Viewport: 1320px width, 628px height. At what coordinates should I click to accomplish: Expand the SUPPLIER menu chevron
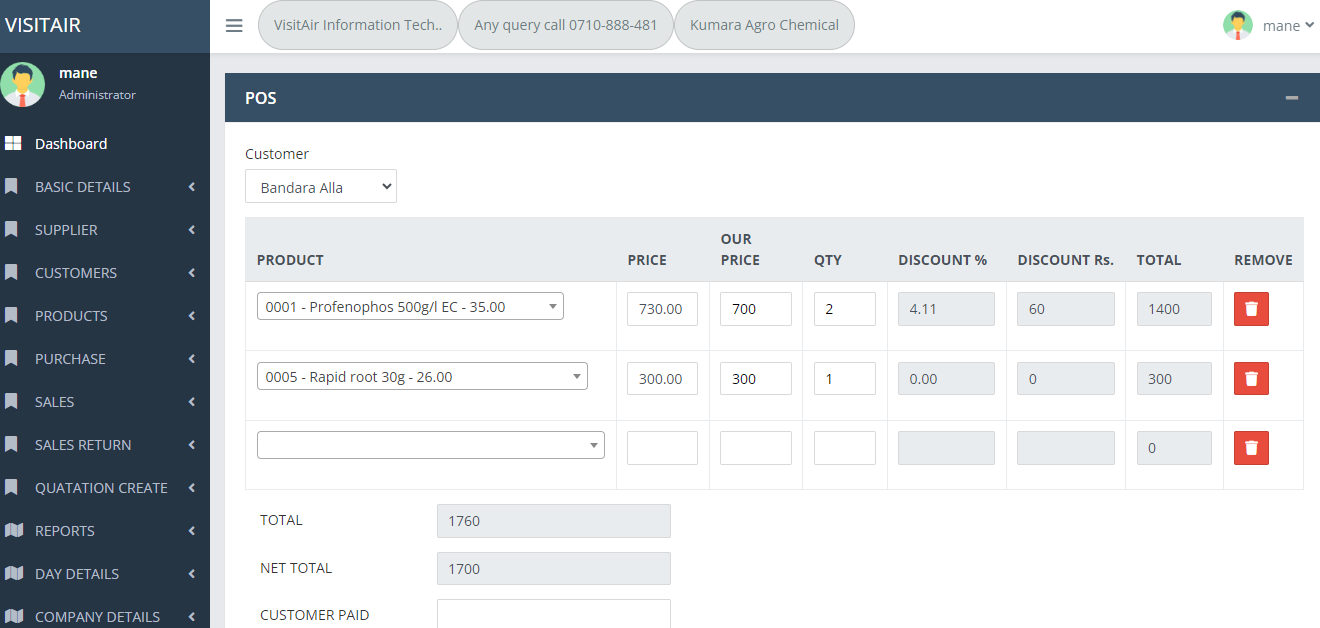pyautogui.click(x=191, y=230)
